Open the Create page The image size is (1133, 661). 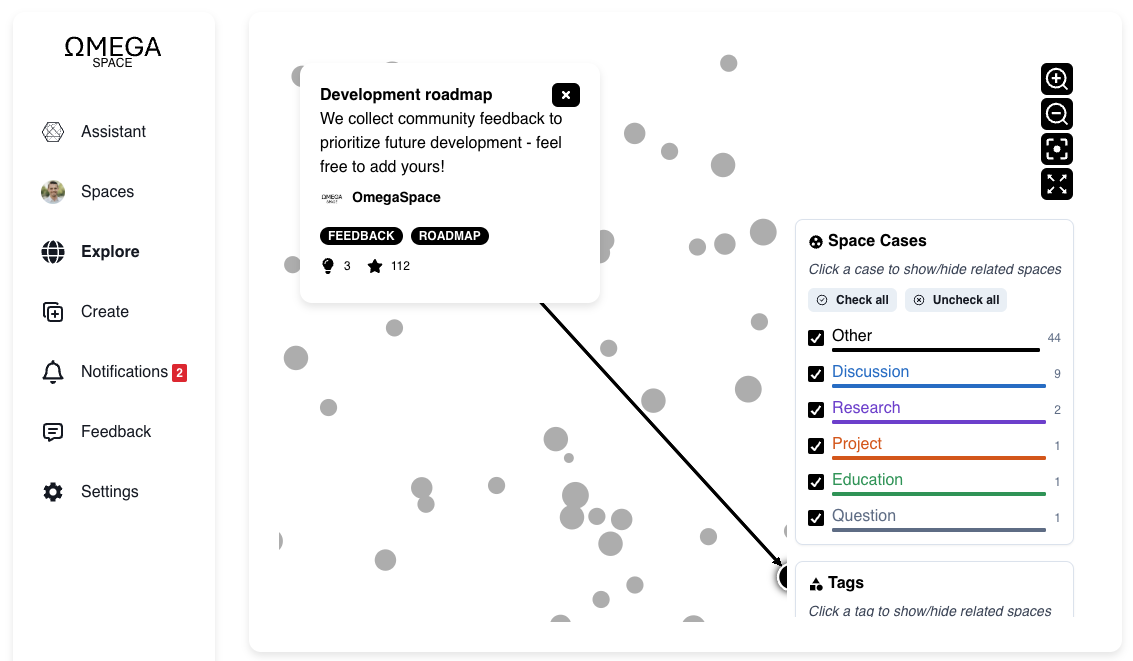tap(104, 312)
